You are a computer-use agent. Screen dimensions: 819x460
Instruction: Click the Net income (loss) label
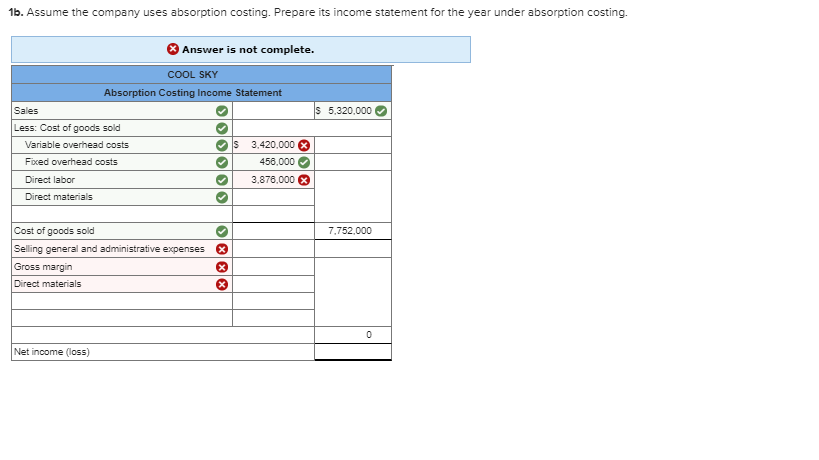(52, 352)
